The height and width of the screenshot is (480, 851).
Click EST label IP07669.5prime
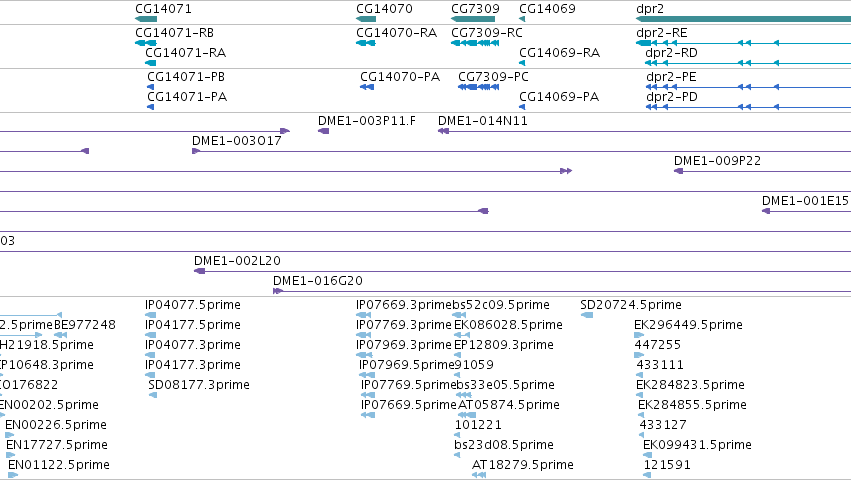(409, 405)
